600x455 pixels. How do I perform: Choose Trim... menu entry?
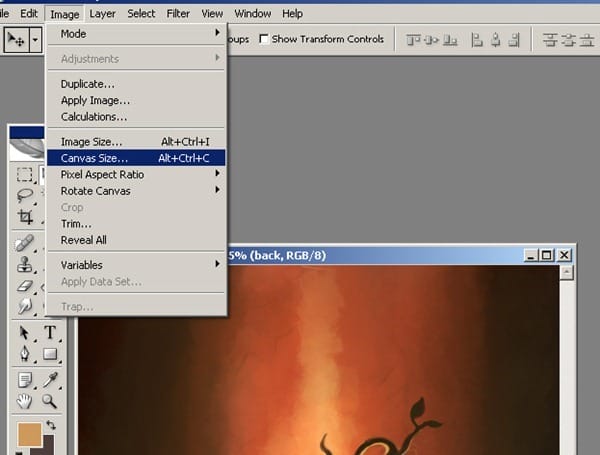tap(136, 224)
